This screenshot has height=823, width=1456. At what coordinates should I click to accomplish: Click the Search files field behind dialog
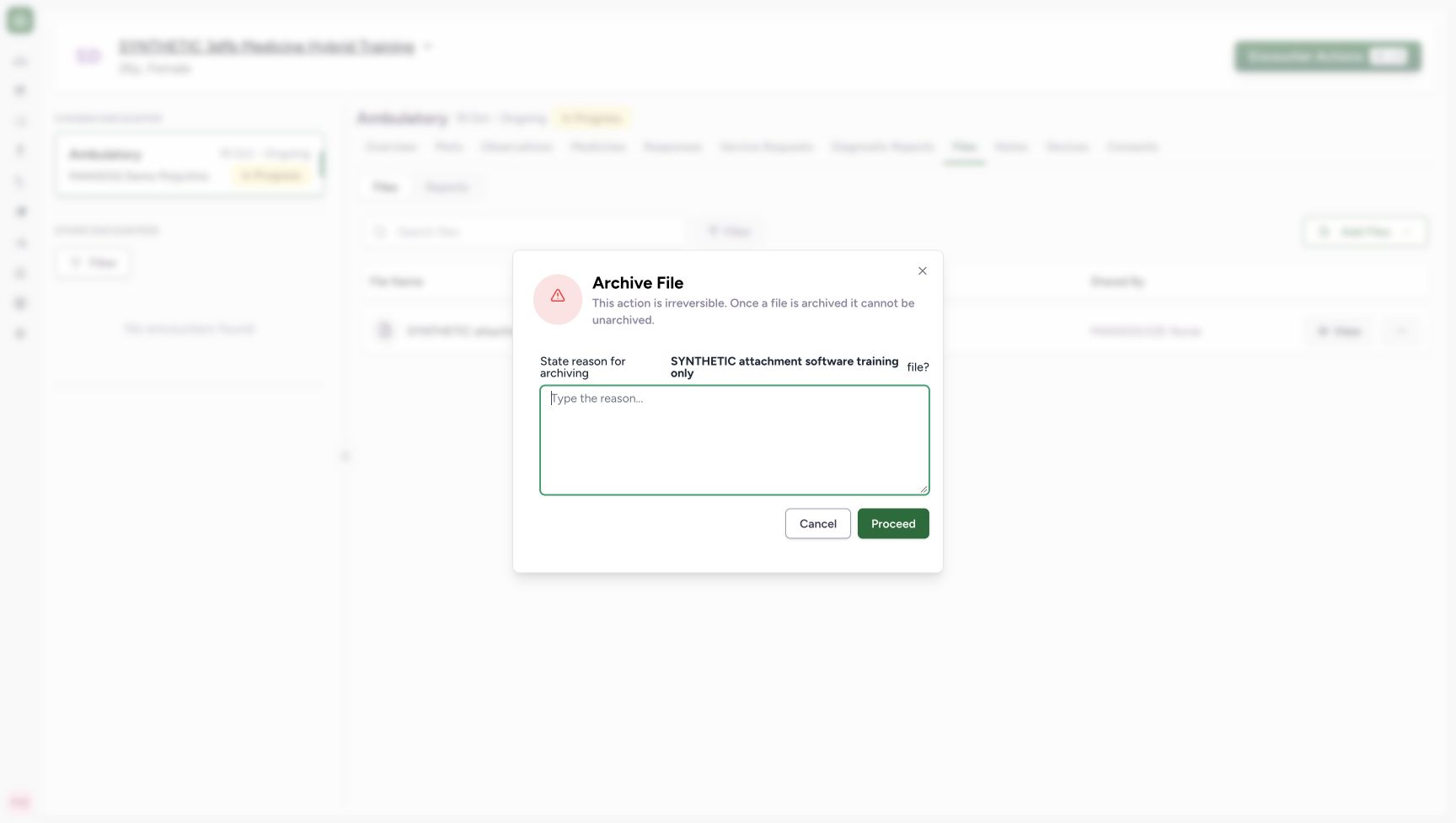[x=526, y=232]
